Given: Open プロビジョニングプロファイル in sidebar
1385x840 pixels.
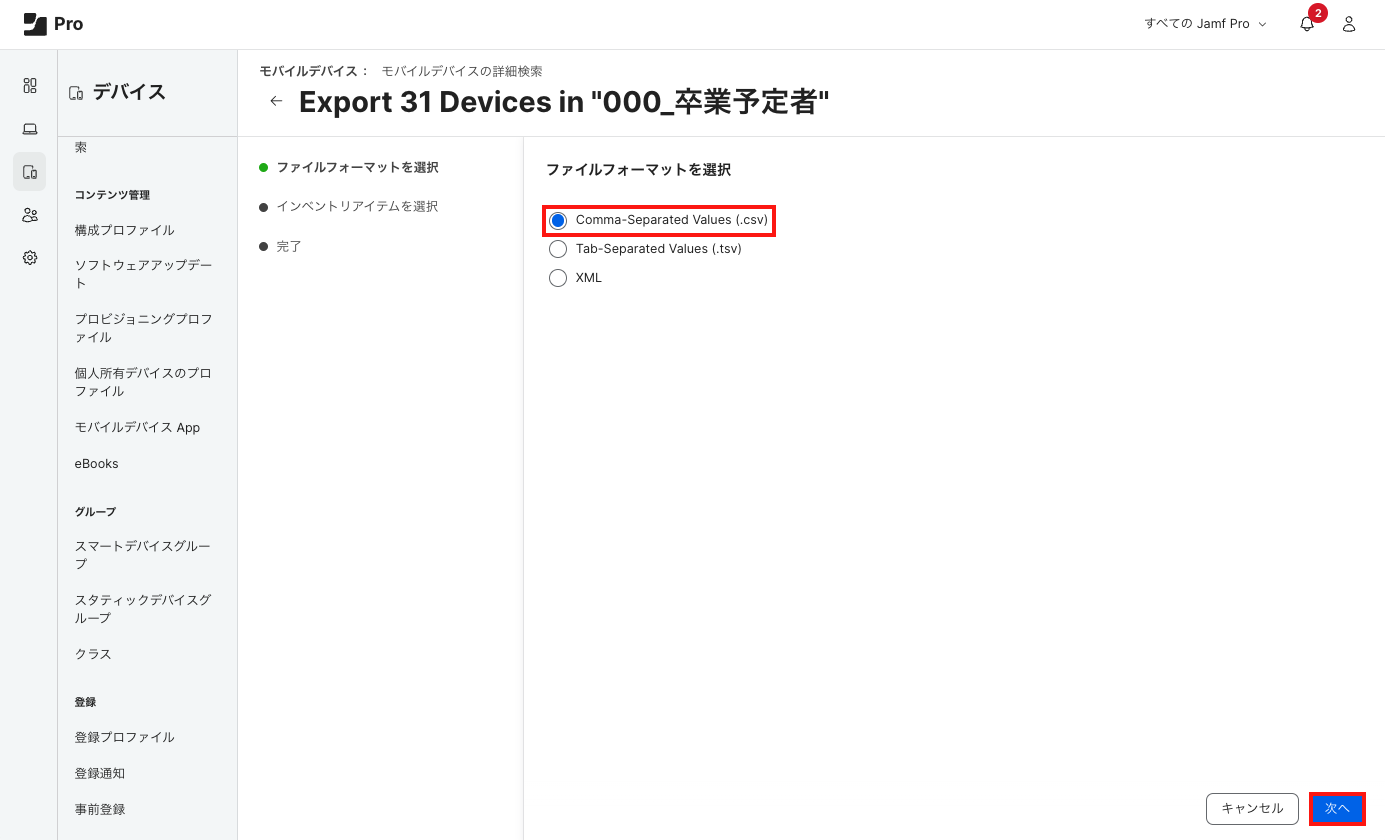Looking at the screenshot, I should [x=144, y=328].
